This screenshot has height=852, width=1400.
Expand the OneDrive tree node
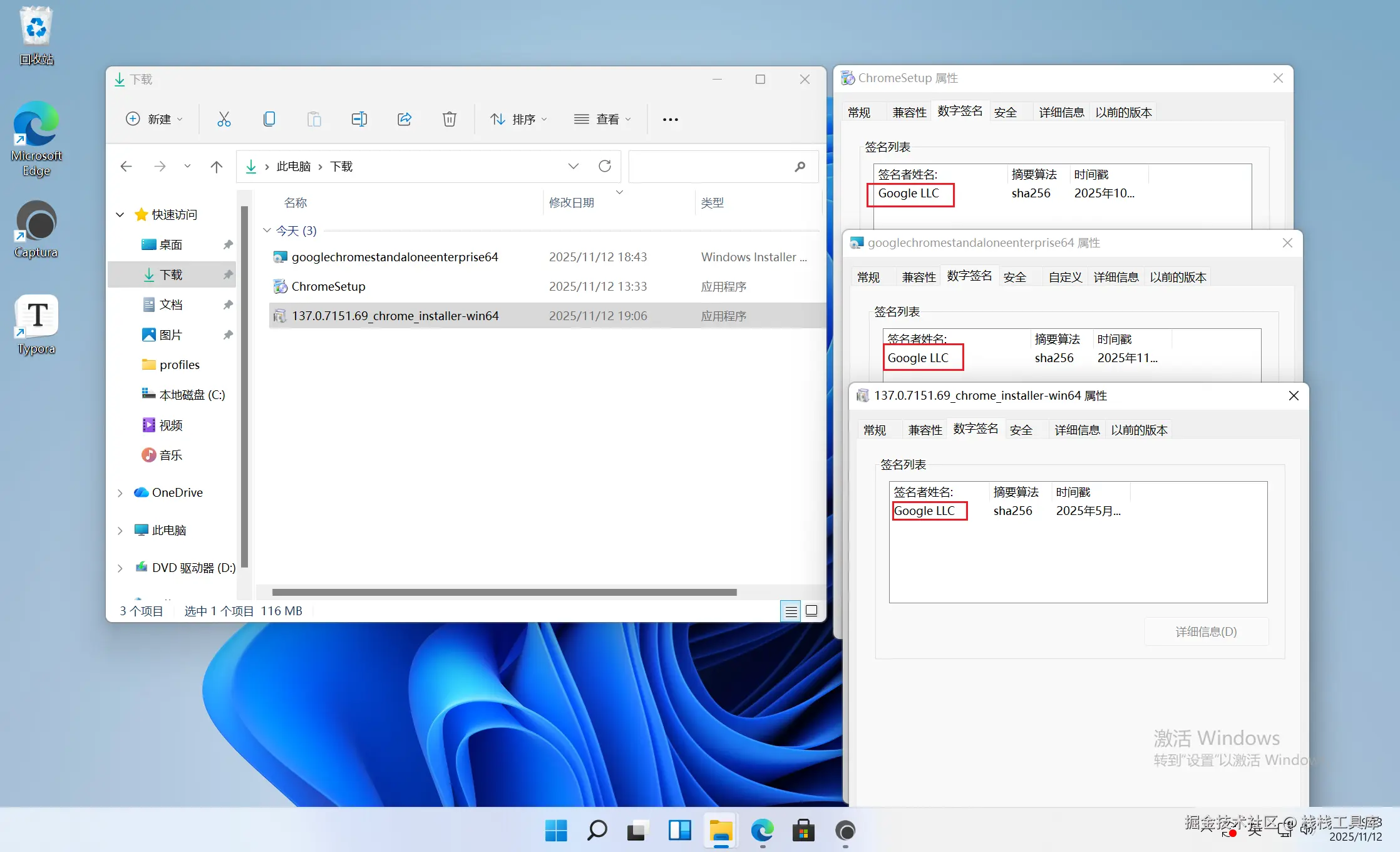tap(120, 493)
